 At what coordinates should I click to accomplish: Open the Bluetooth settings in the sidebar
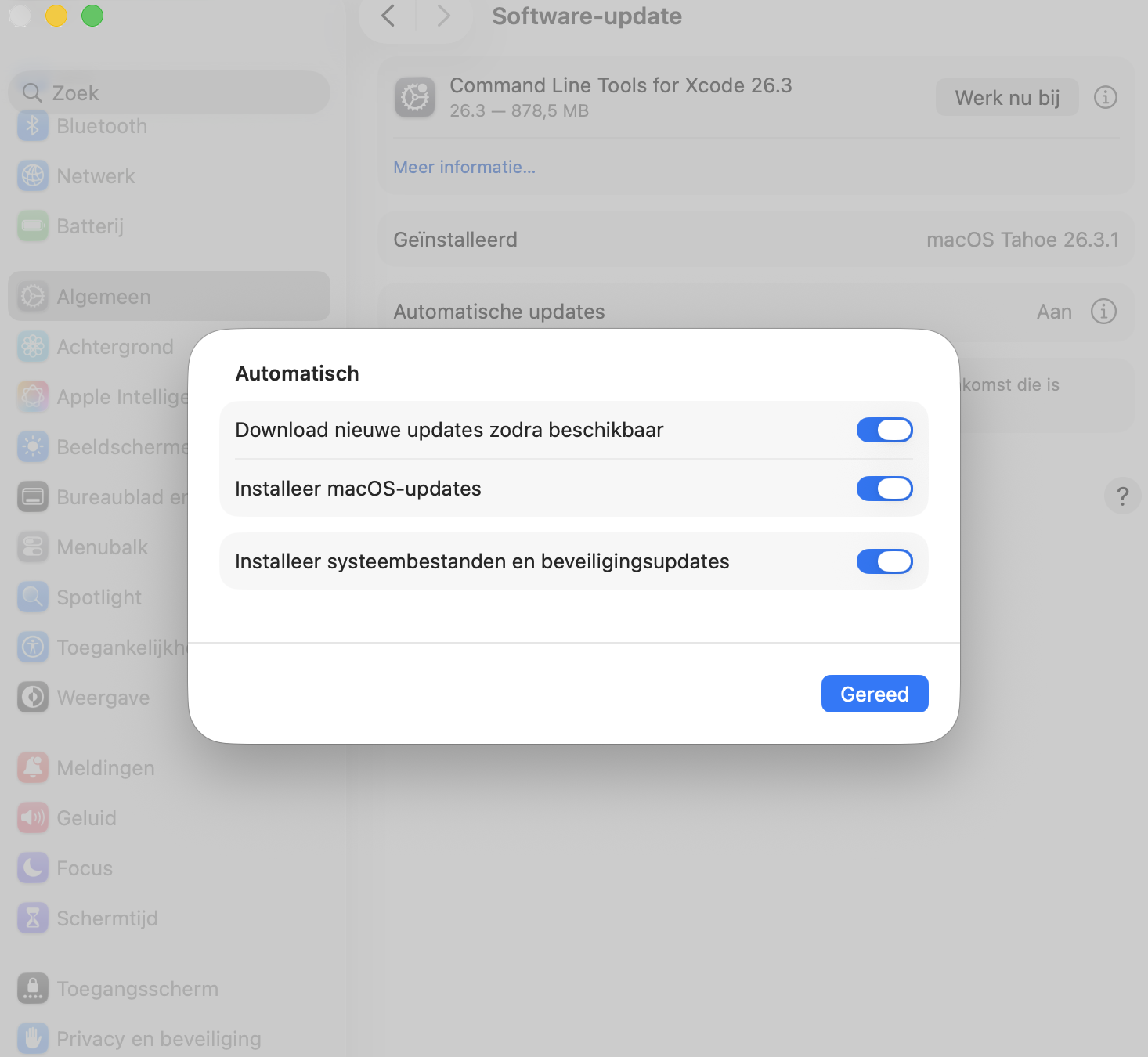102,126
